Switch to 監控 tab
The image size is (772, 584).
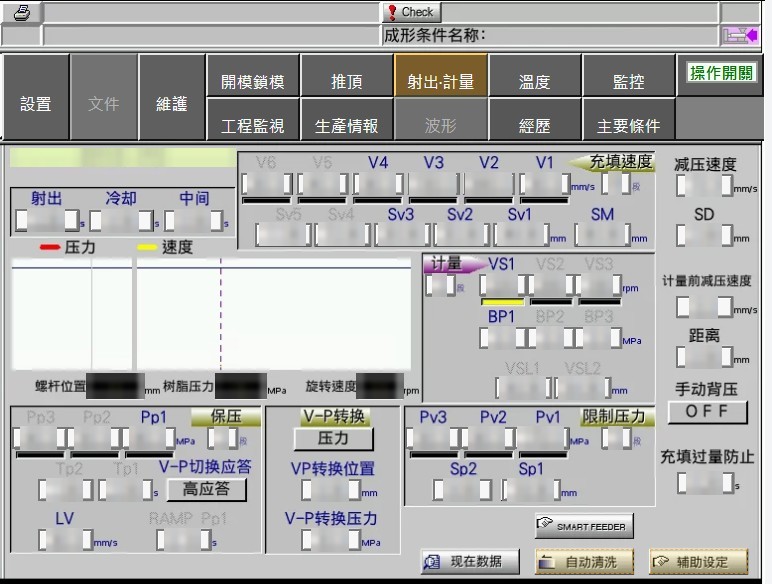[629, 75]
